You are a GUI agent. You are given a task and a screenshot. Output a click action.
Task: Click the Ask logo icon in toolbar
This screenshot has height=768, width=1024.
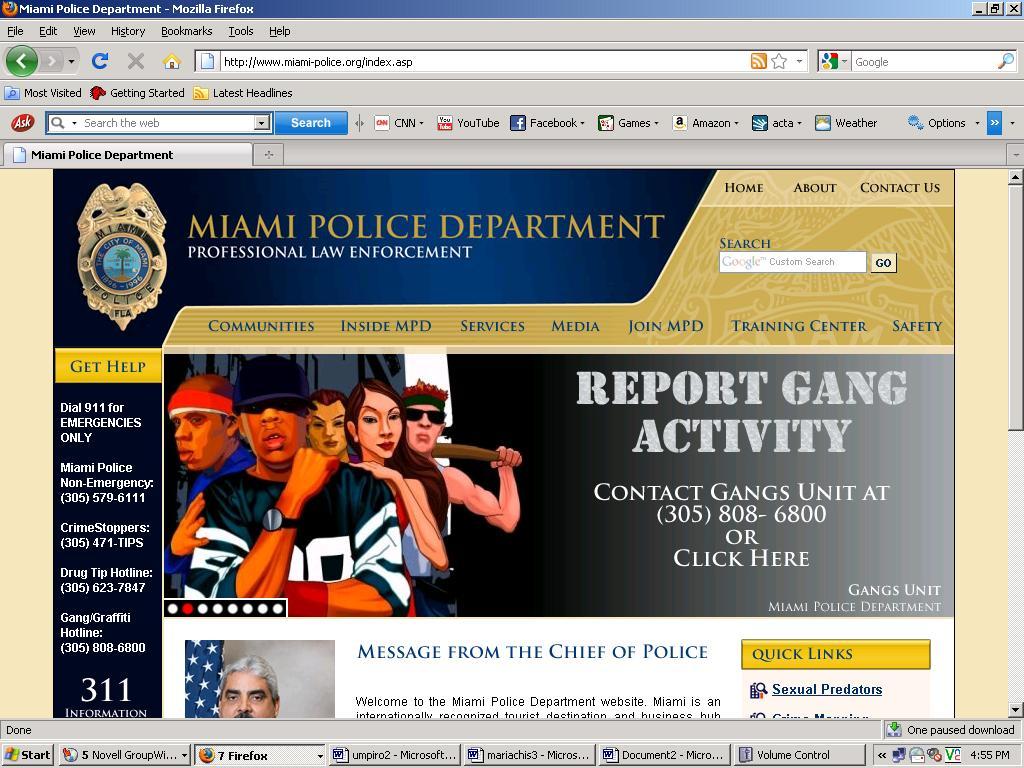22,123
